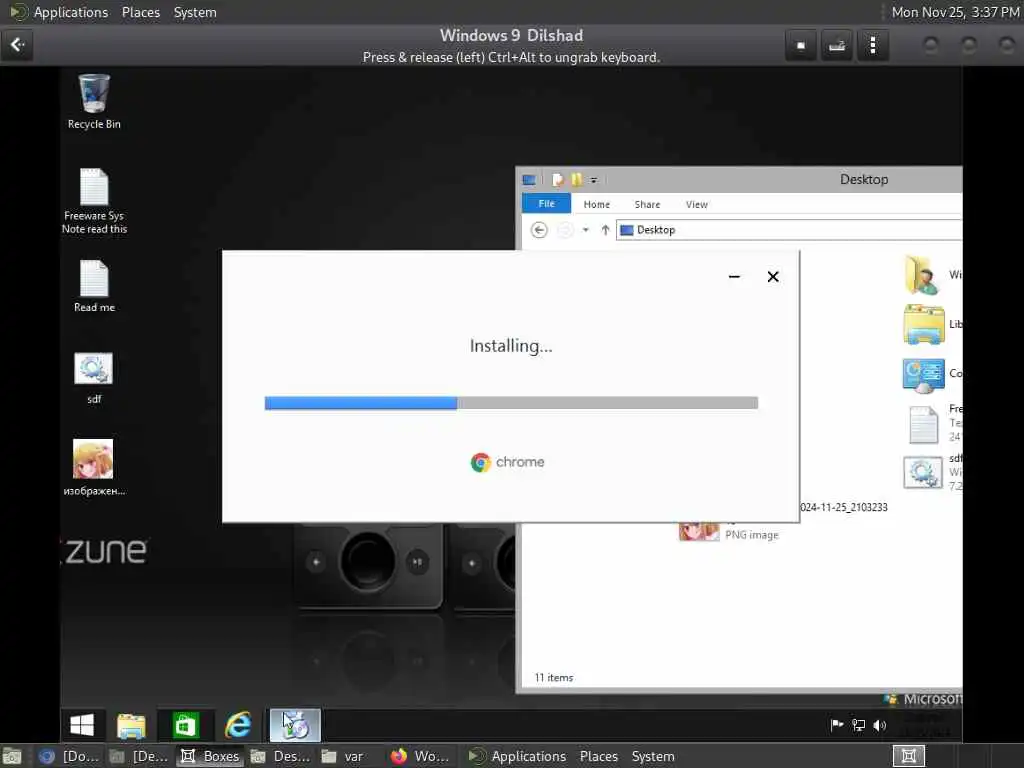Click the Boxes stop/fullscreen square button
Screen dimensions: 1024x768
pyautogui.click(x=801, y=45)
